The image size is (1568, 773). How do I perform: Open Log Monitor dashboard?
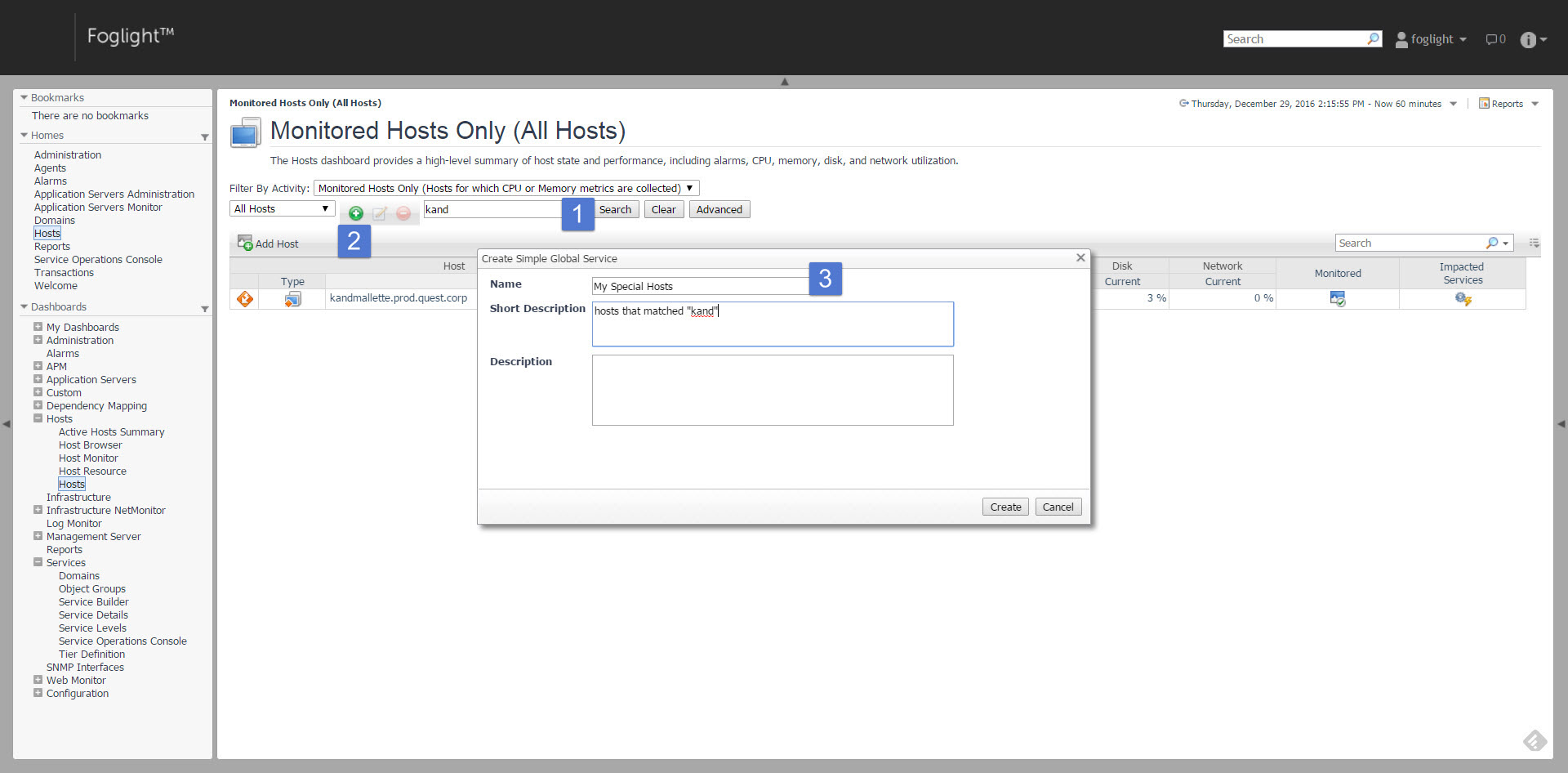coord(73,524)
